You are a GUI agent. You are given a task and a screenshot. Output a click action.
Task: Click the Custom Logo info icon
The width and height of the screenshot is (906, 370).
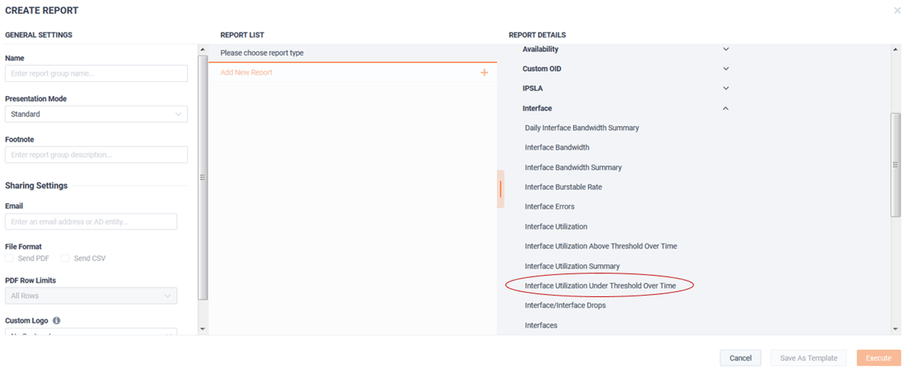point(57,320)
